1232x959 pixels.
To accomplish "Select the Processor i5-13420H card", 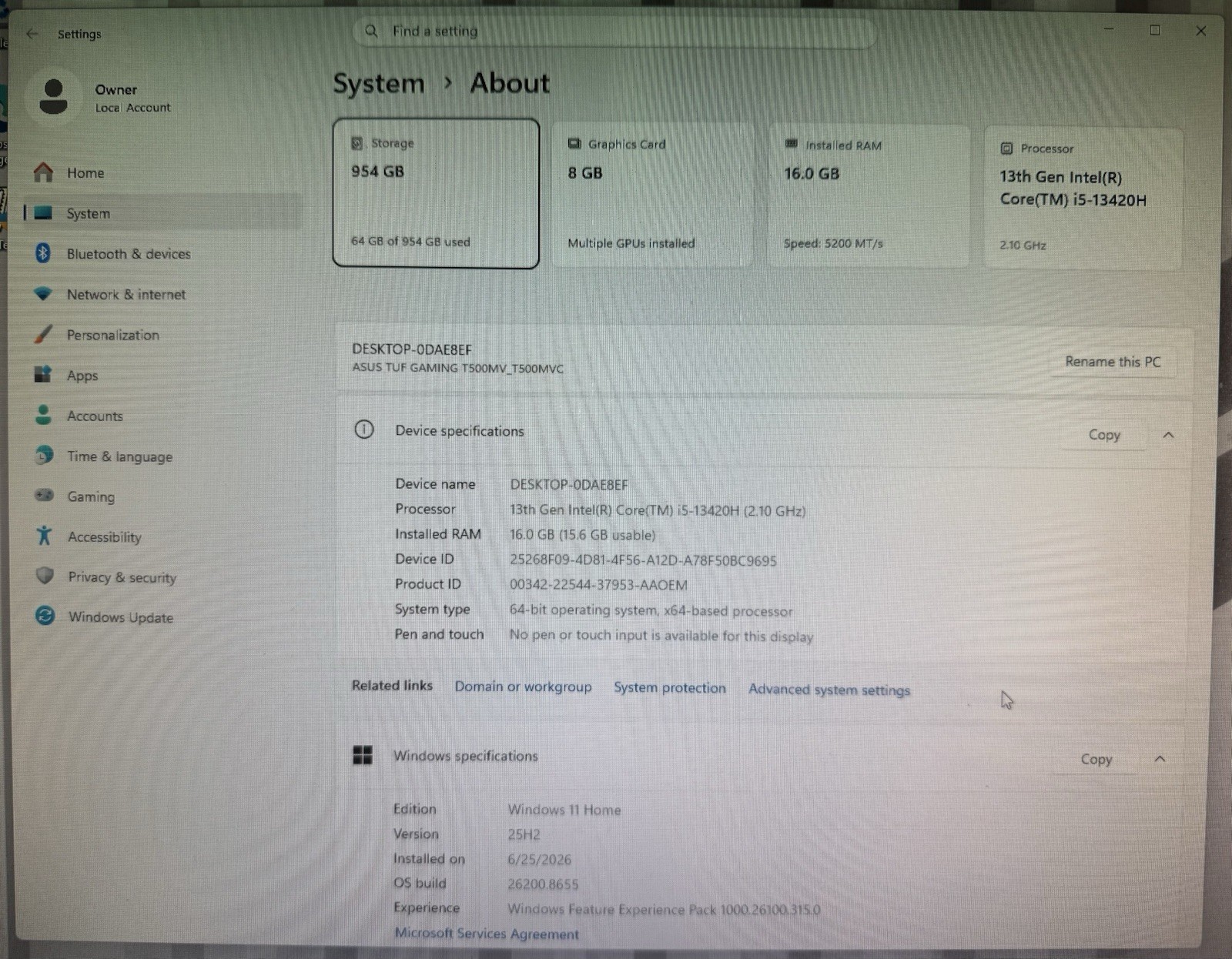I will point(1083,199).
